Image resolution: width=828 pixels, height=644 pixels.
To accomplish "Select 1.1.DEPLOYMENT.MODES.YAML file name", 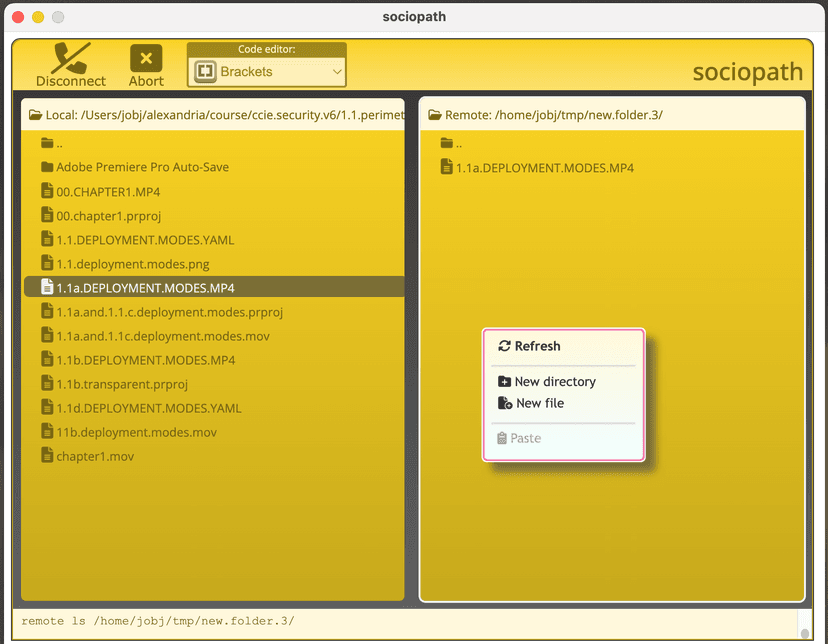I will point(145,240).
